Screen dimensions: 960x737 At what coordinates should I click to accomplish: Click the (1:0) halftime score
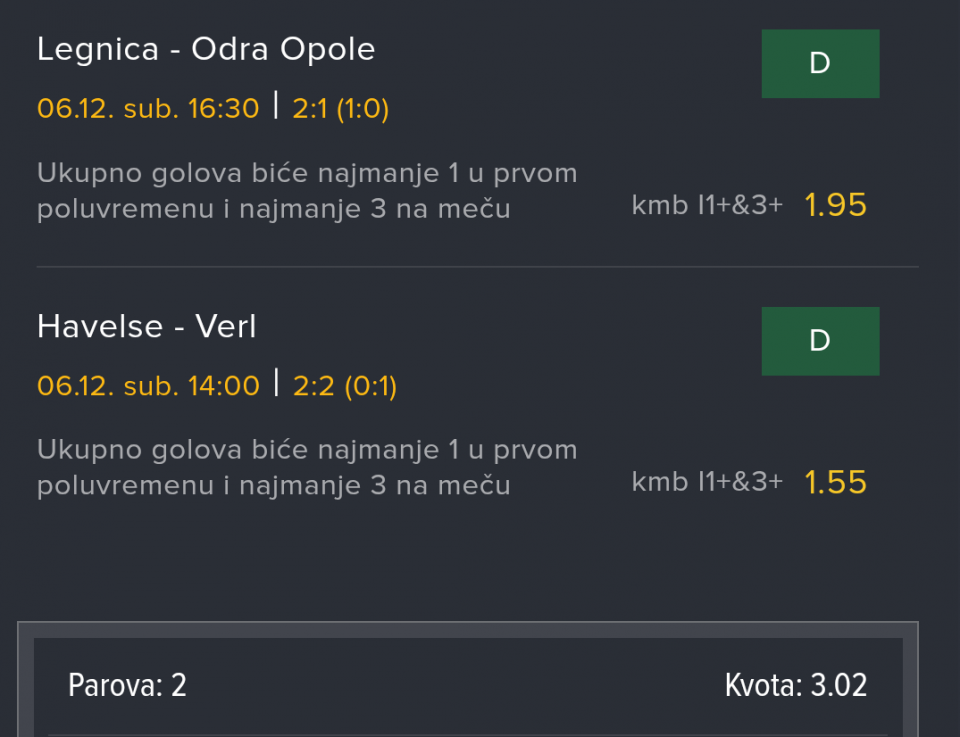(363, 108)
